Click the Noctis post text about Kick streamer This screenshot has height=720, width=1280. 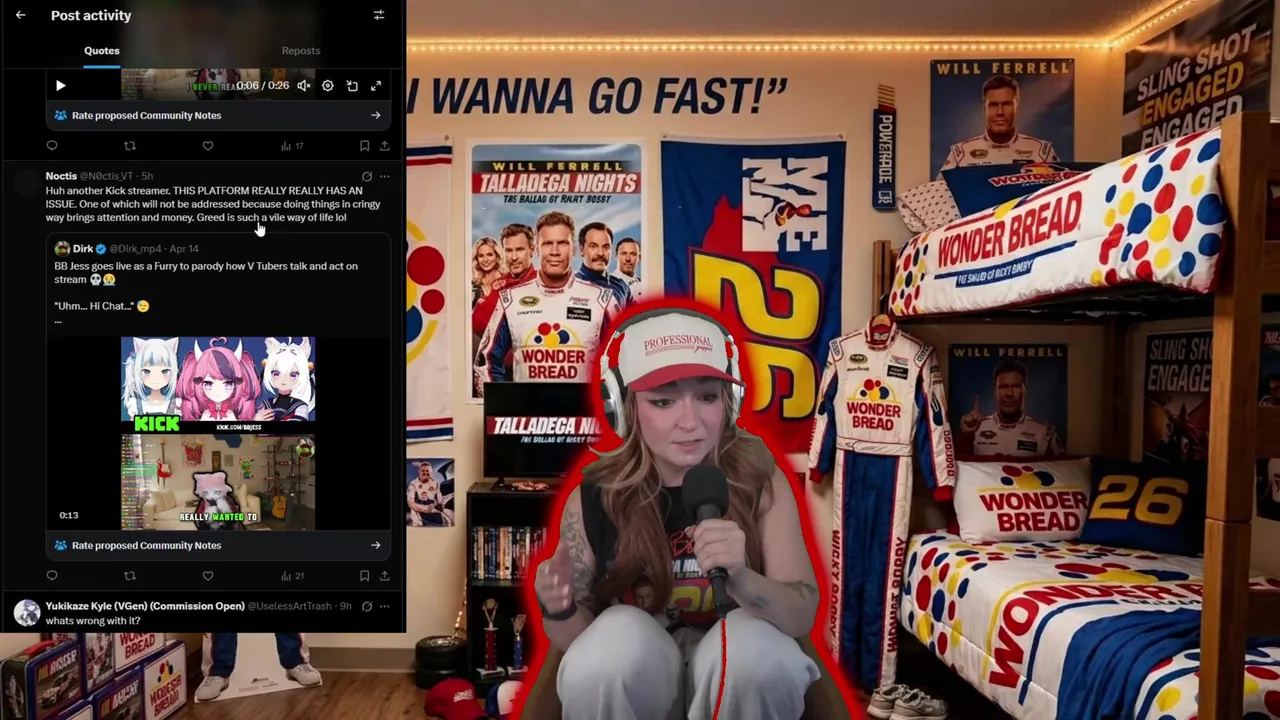click(x=213, y=204)
